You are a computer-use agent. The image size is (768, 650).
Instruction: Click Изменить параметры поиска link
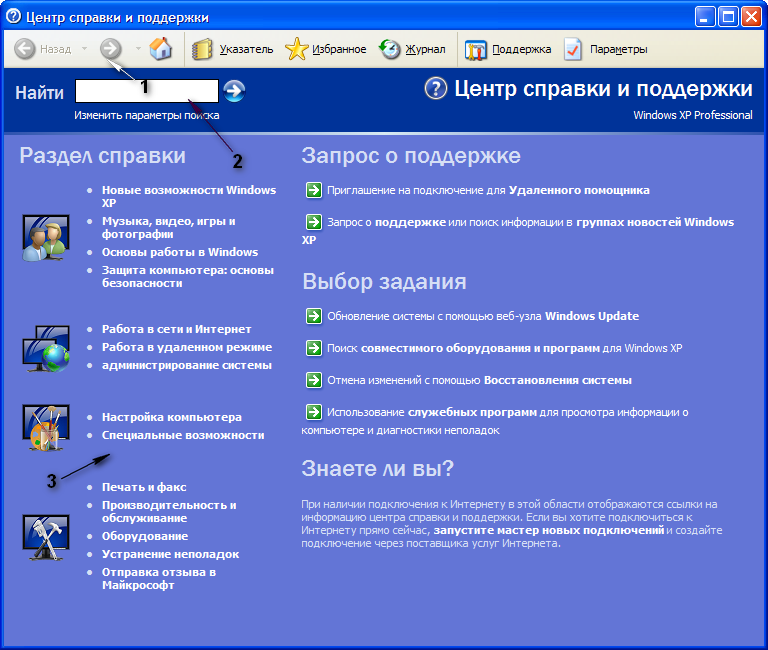pyautogui.click(x=146, y=115)
